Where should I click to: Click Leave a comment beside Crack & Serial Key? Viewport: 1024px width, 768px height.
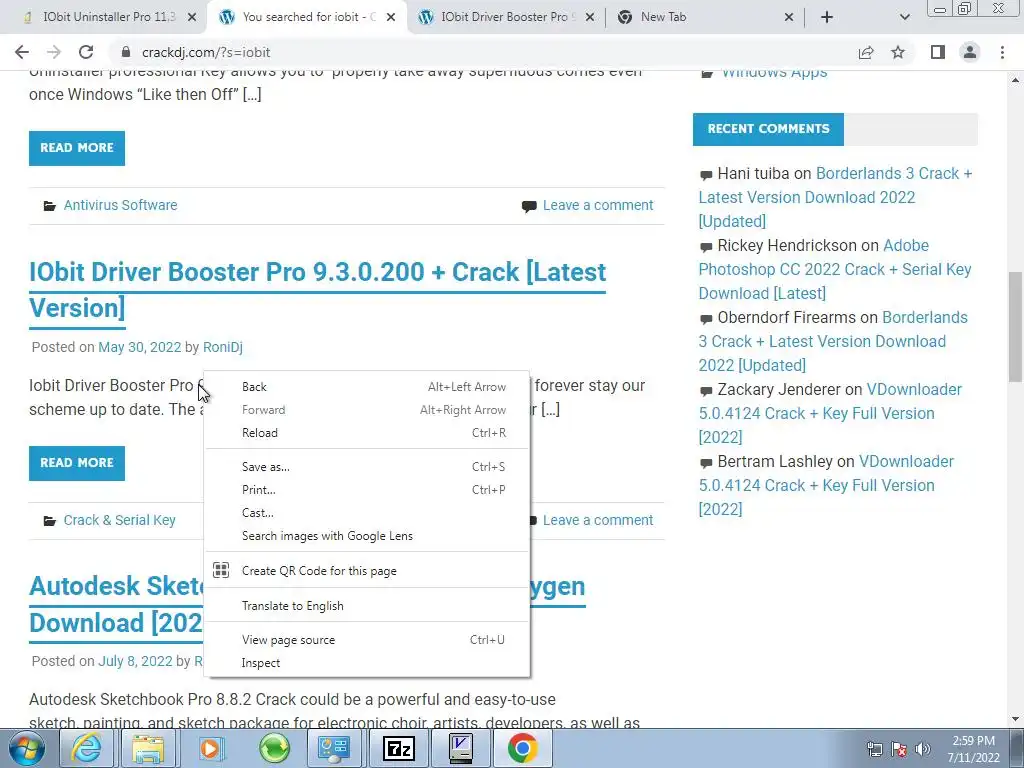pos(598,520)
